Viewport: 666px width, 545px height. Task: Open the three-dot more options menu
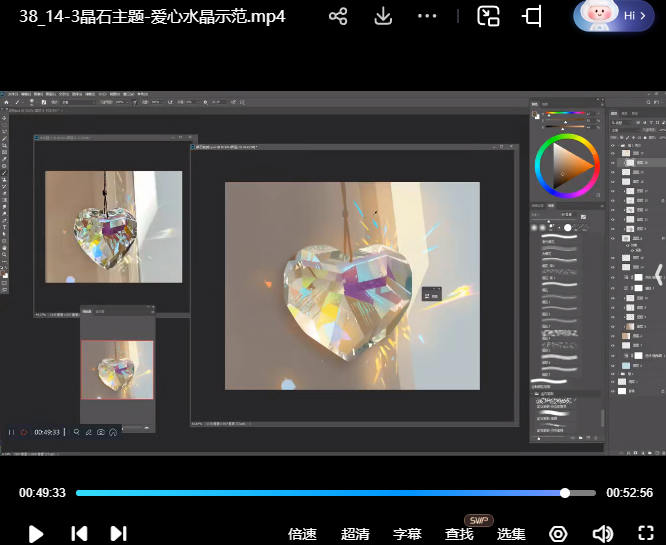point(427,16)
